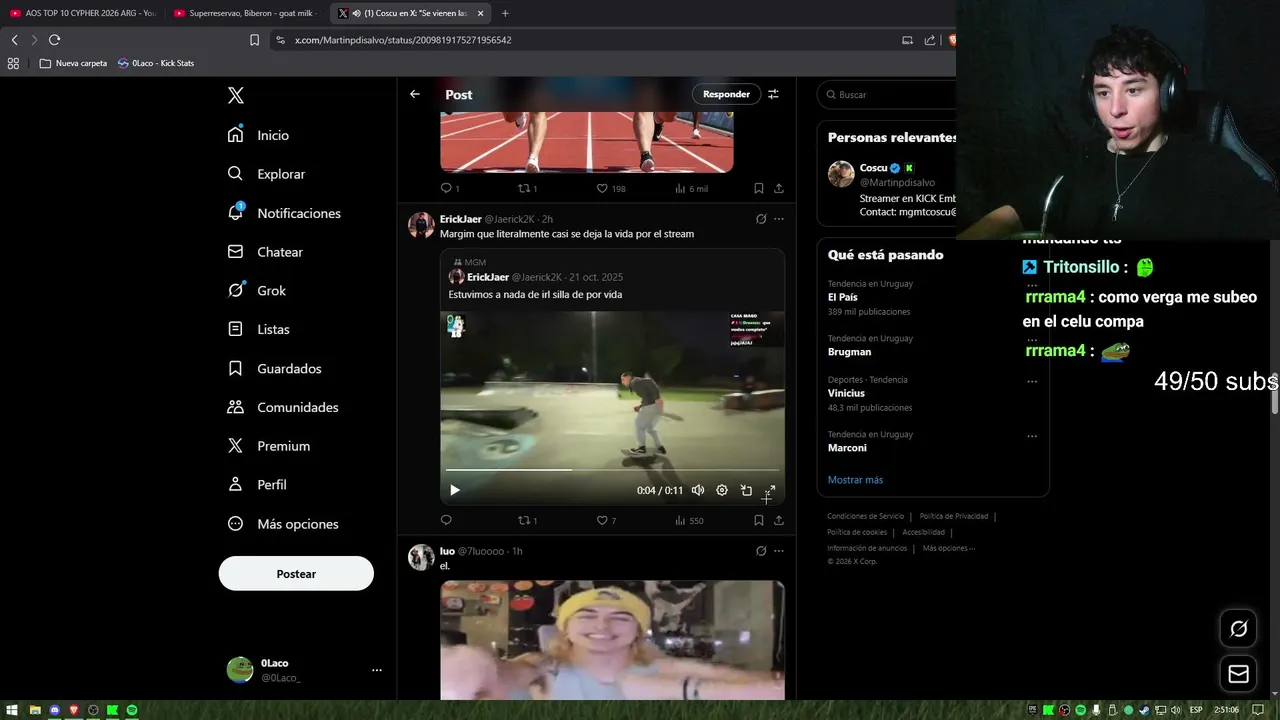Bookmark EricJaer's post
1280x720 pixels.
coord(759,520)
